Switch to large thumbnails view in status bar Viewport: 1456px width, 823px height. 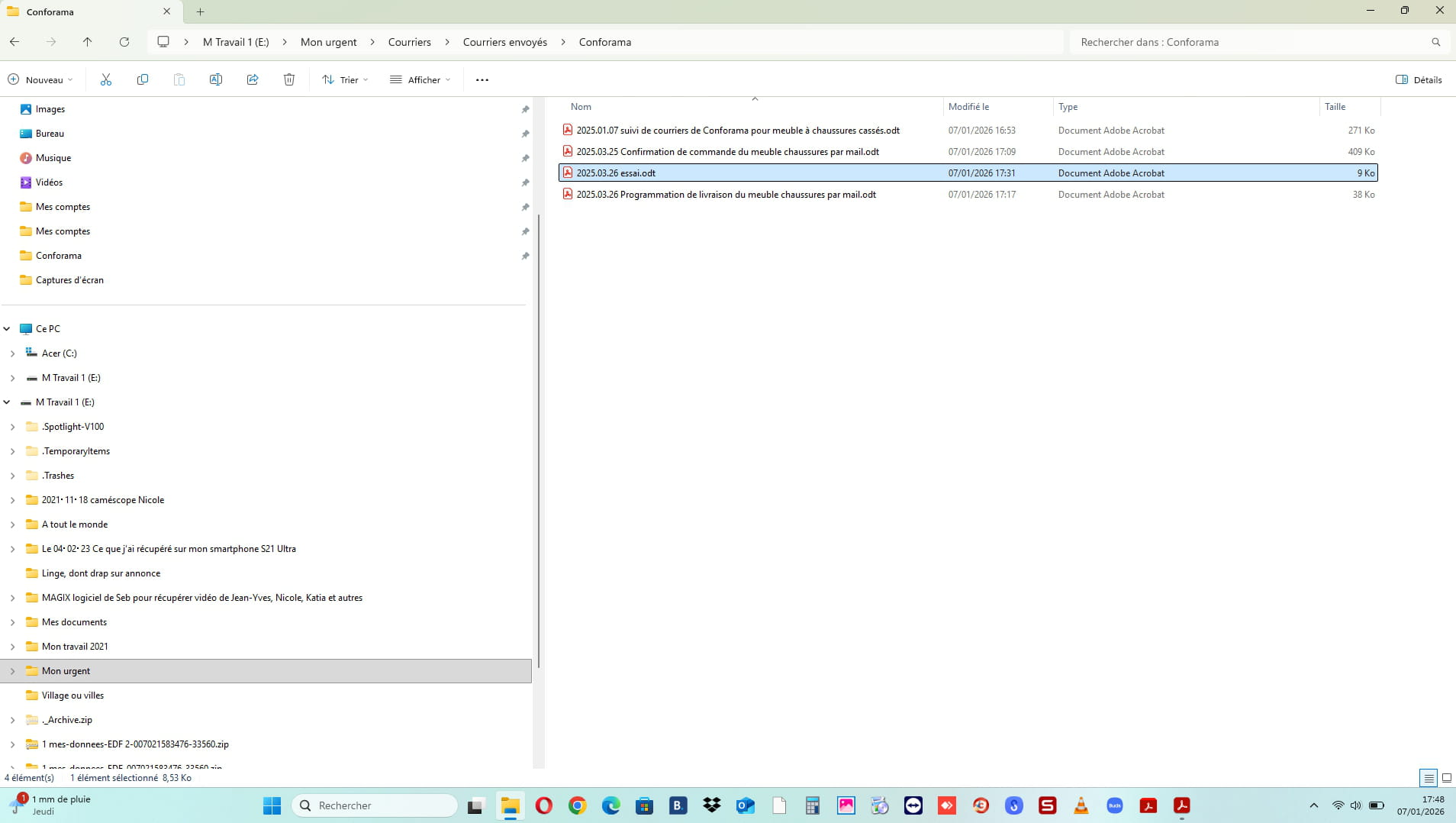pyautogui.click(x=1446, y=778)
